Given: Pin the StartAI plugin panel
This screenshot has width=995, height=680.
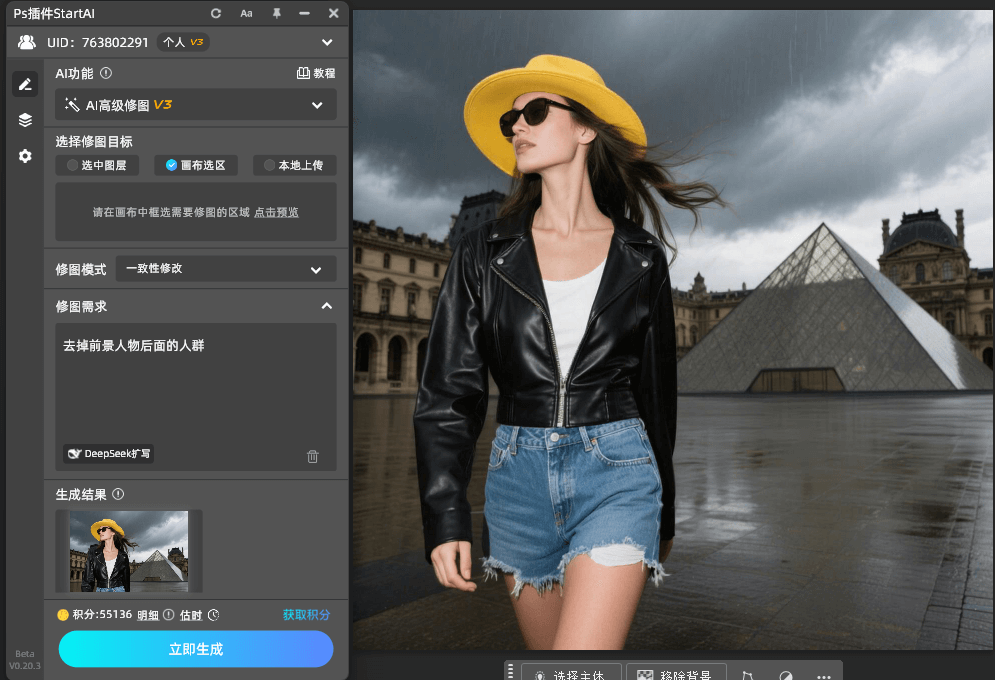Looking at the screenshot, I should [x=276, y=13].
